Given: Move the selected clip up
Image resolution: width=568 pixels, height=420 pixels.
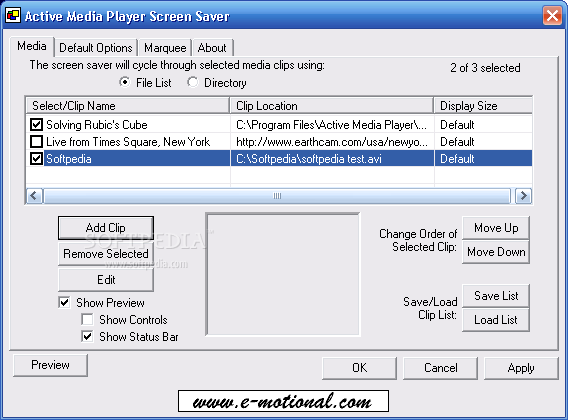Looking at the screenshot, I should click(x=496, y=228).
